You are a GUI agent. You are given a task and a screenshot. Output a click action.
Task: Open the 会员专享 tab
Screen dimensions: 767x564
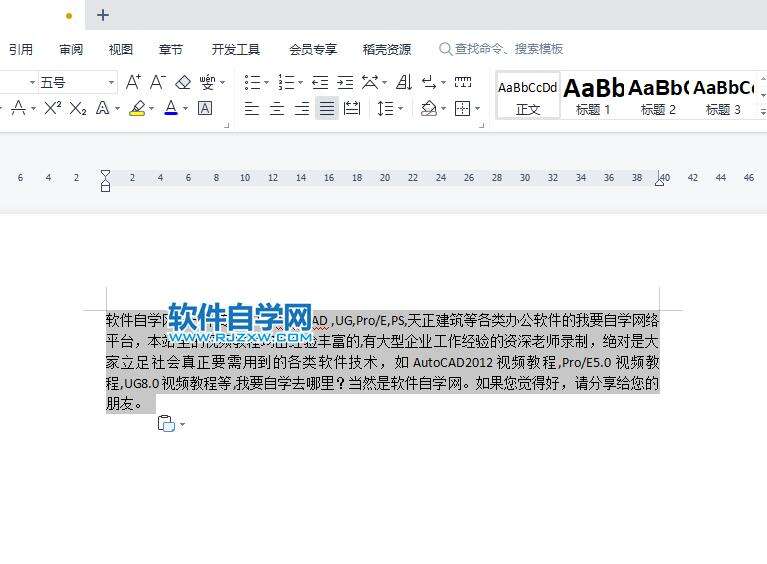tap(313, 49)
